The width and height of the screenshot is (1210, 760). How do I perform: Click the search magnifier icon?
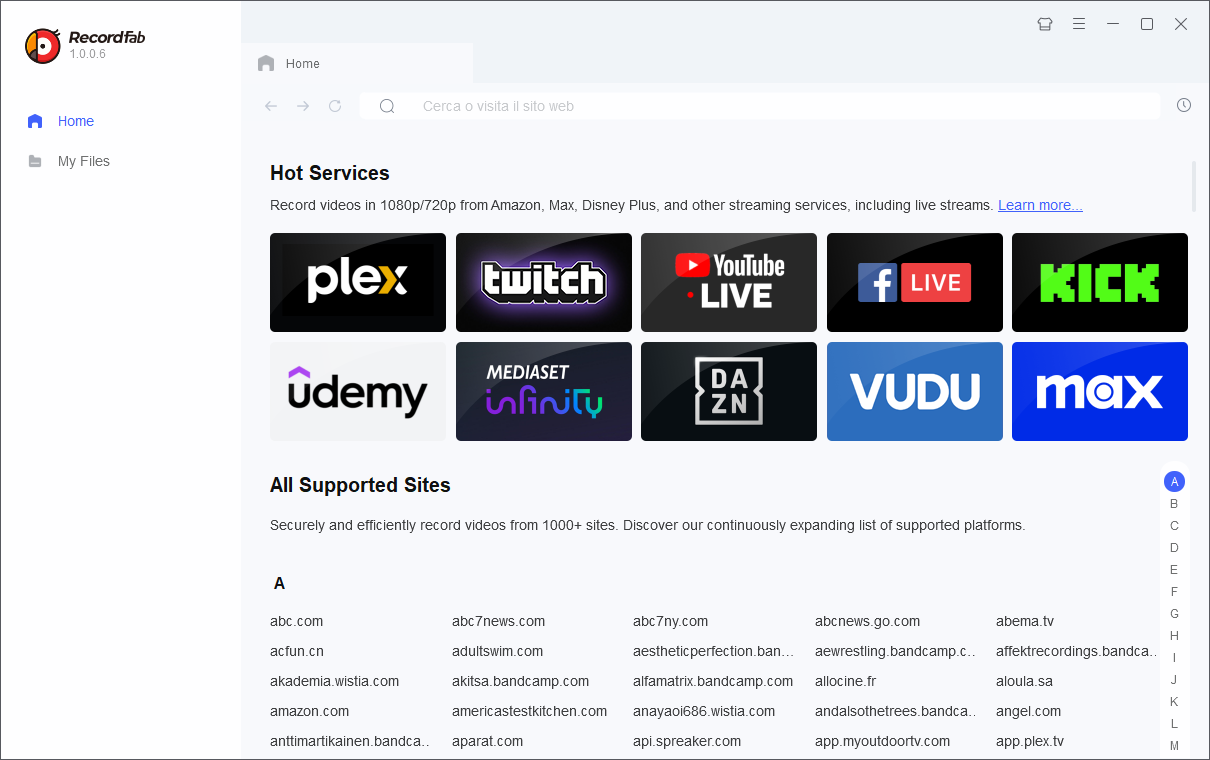(x=388, y=106)
